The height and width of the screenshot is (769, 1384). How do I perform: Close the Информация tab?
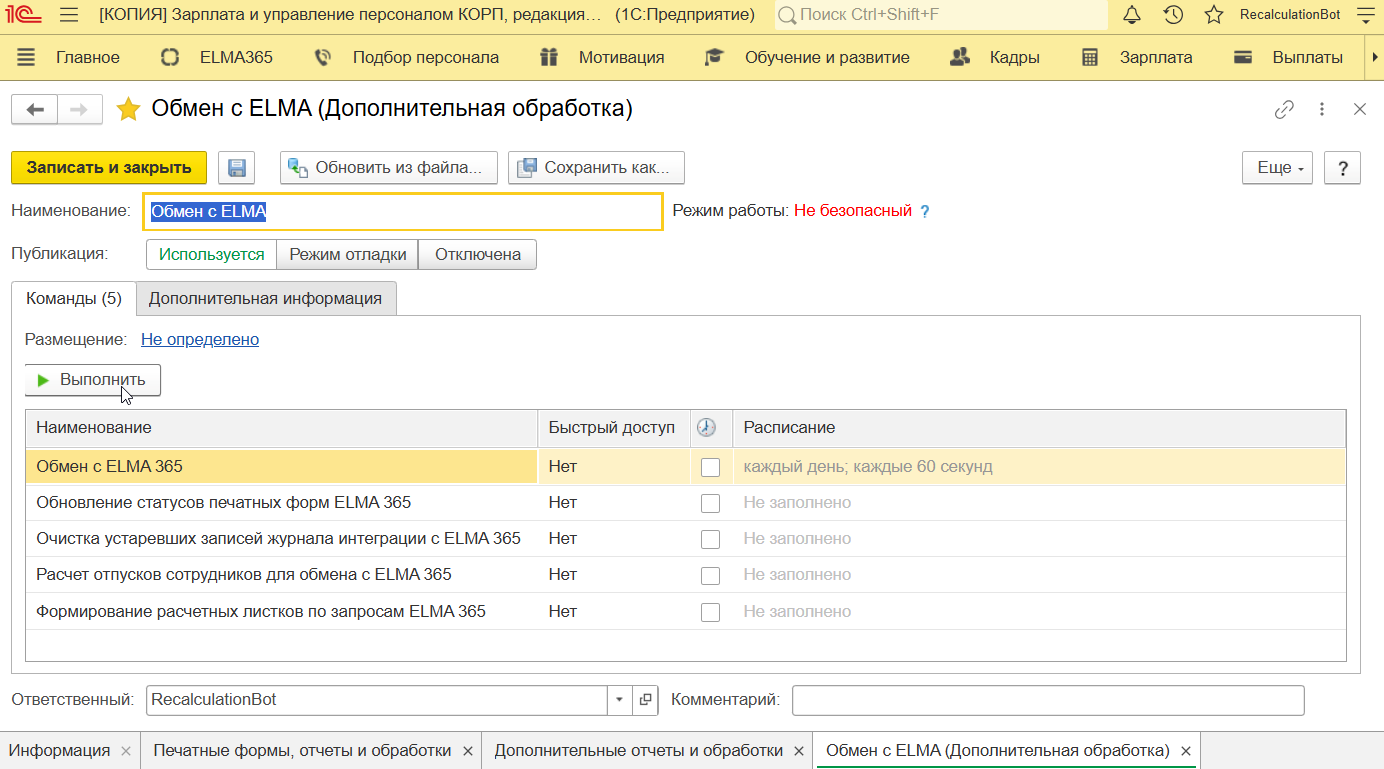coord(126,751)
